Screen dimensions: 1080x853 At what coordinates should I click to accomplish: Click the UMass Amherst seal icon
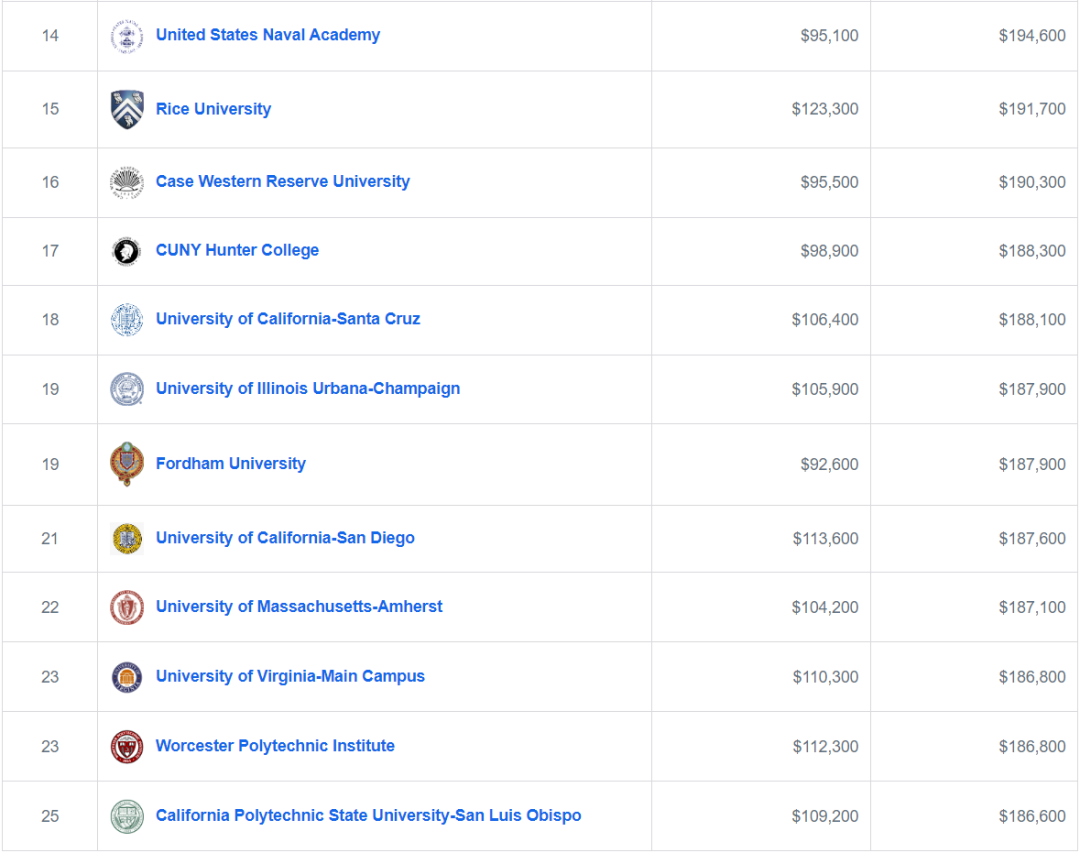[x=127, y=608]
